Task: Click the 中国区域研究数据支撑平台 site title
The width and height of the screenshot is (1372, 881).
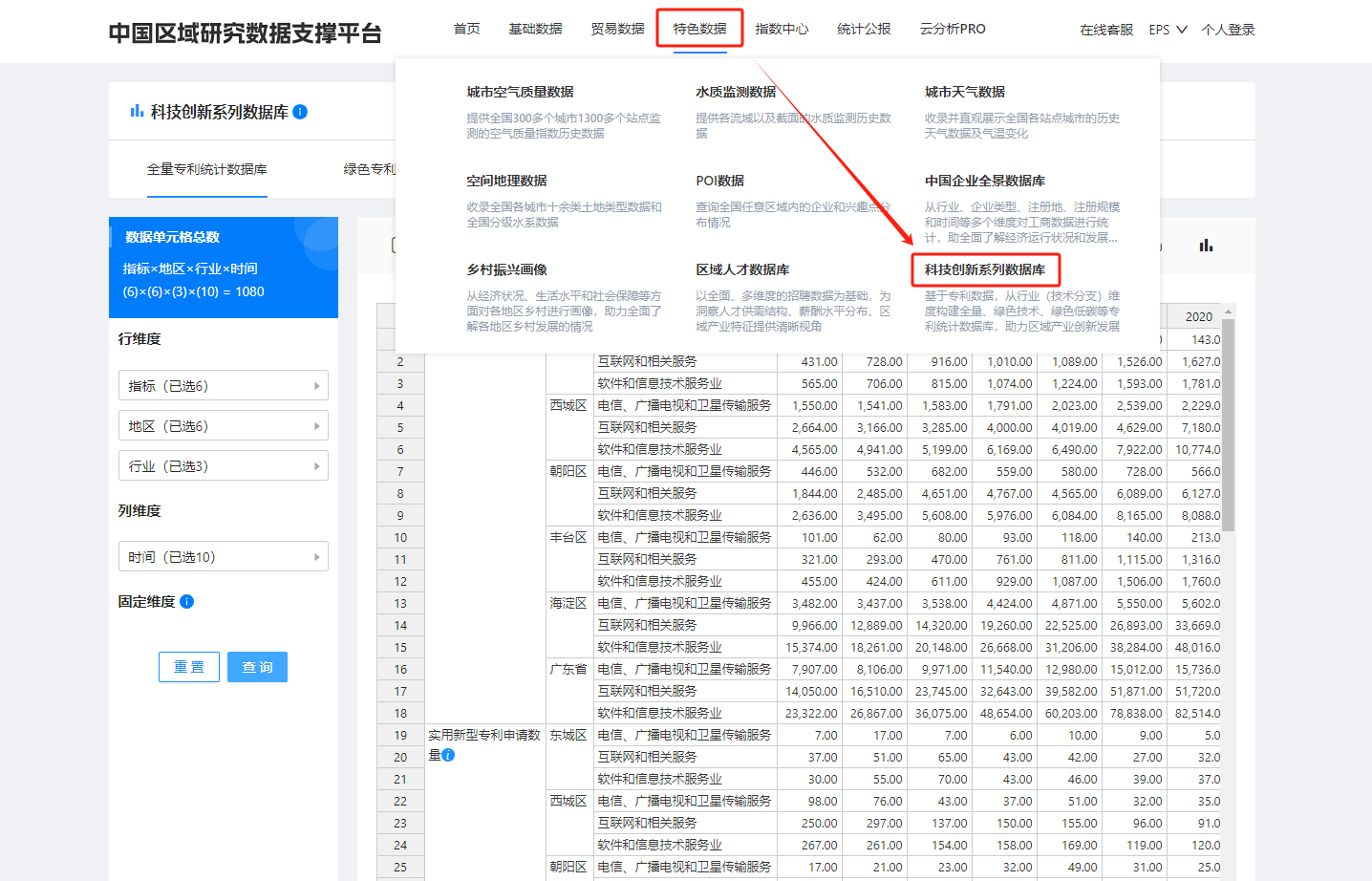Action: point(246,33)
